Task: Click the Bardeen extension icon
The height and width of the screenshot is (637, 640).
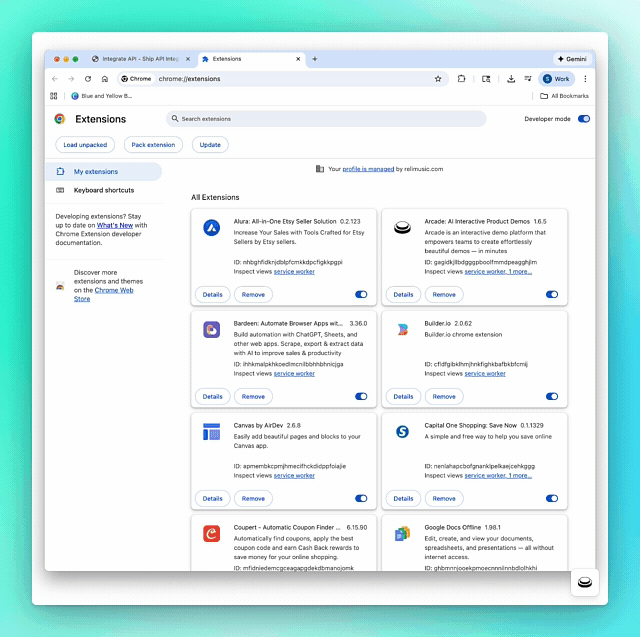Action: pyautogui.click(x=211, y=329)
